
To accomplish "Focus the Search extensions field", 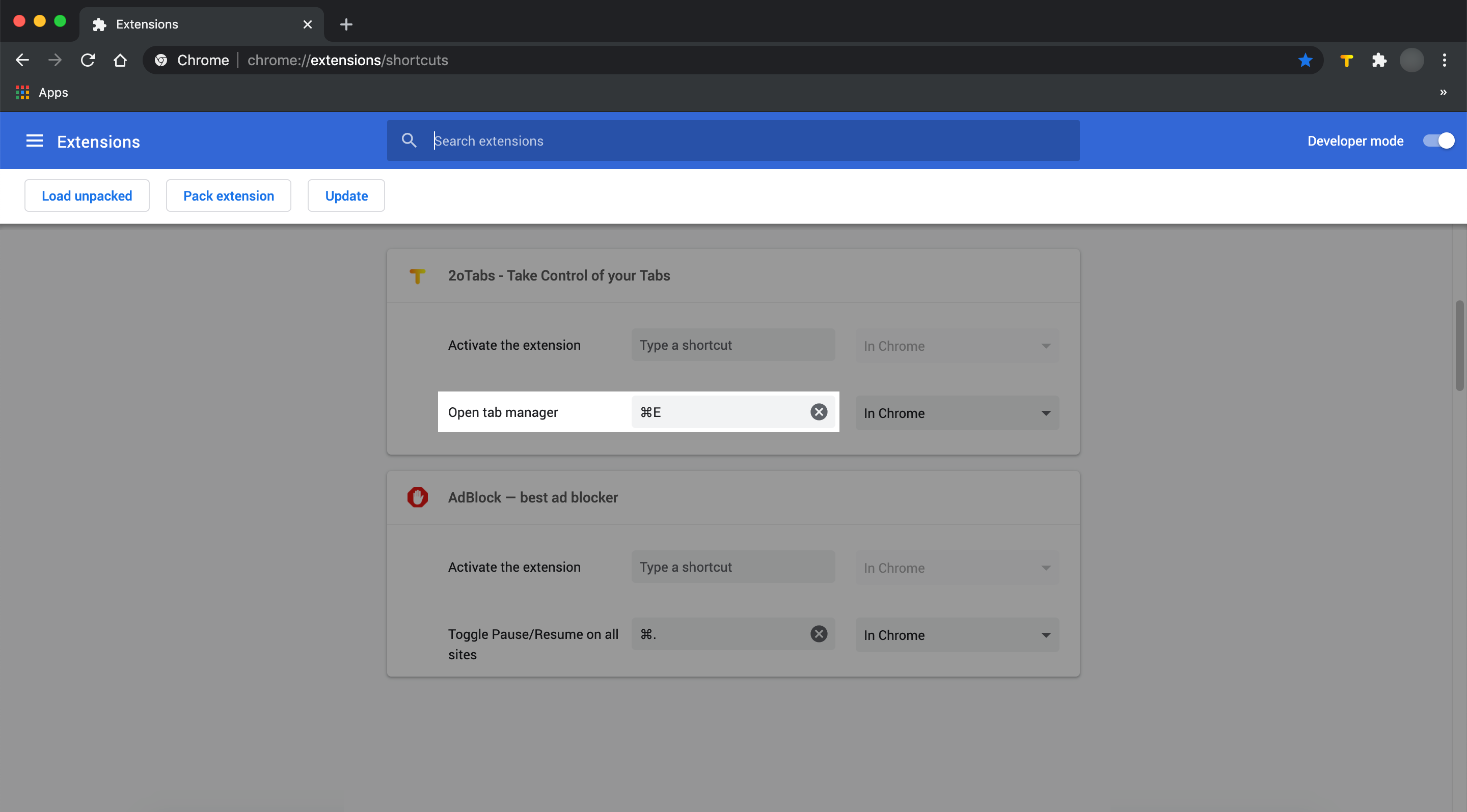I will tap(740, 141).
